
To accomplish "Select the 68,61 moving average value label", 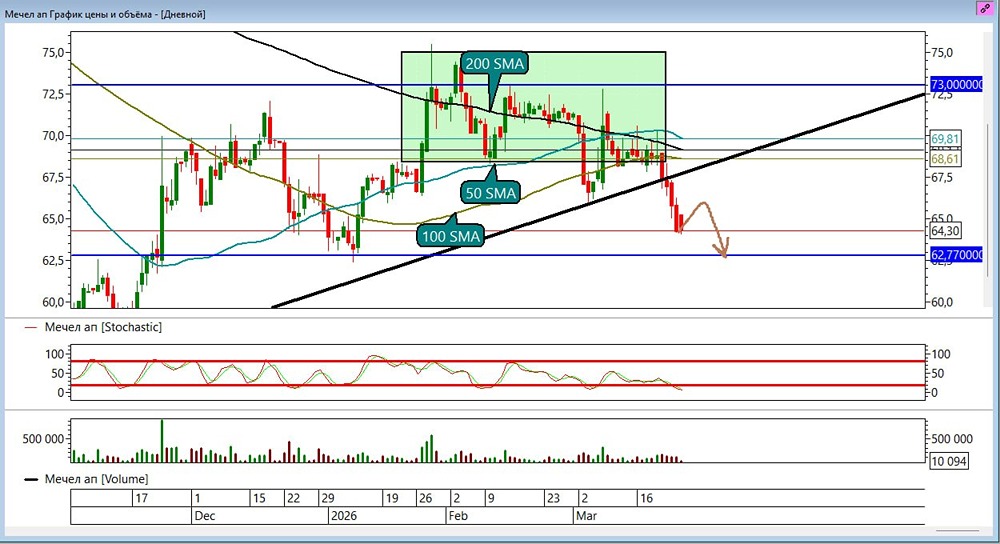I will tap(945, 159).
